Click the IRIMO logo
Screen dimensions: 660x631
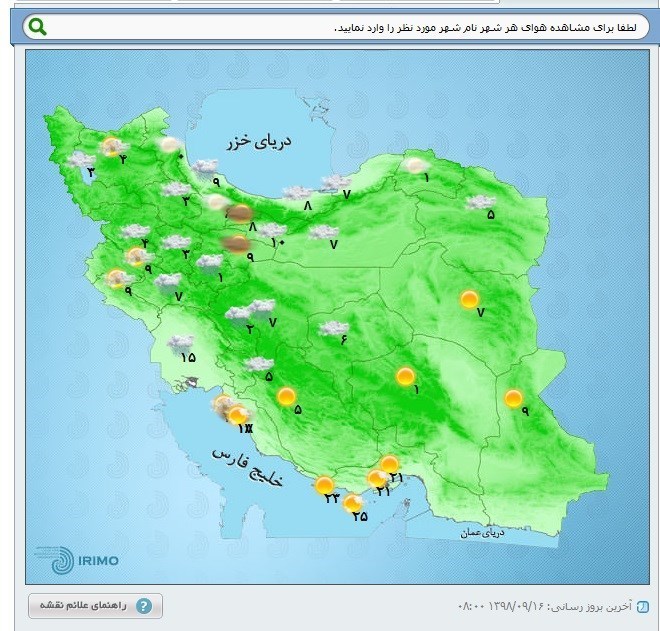pyautogui.click(x=70, y=559)
